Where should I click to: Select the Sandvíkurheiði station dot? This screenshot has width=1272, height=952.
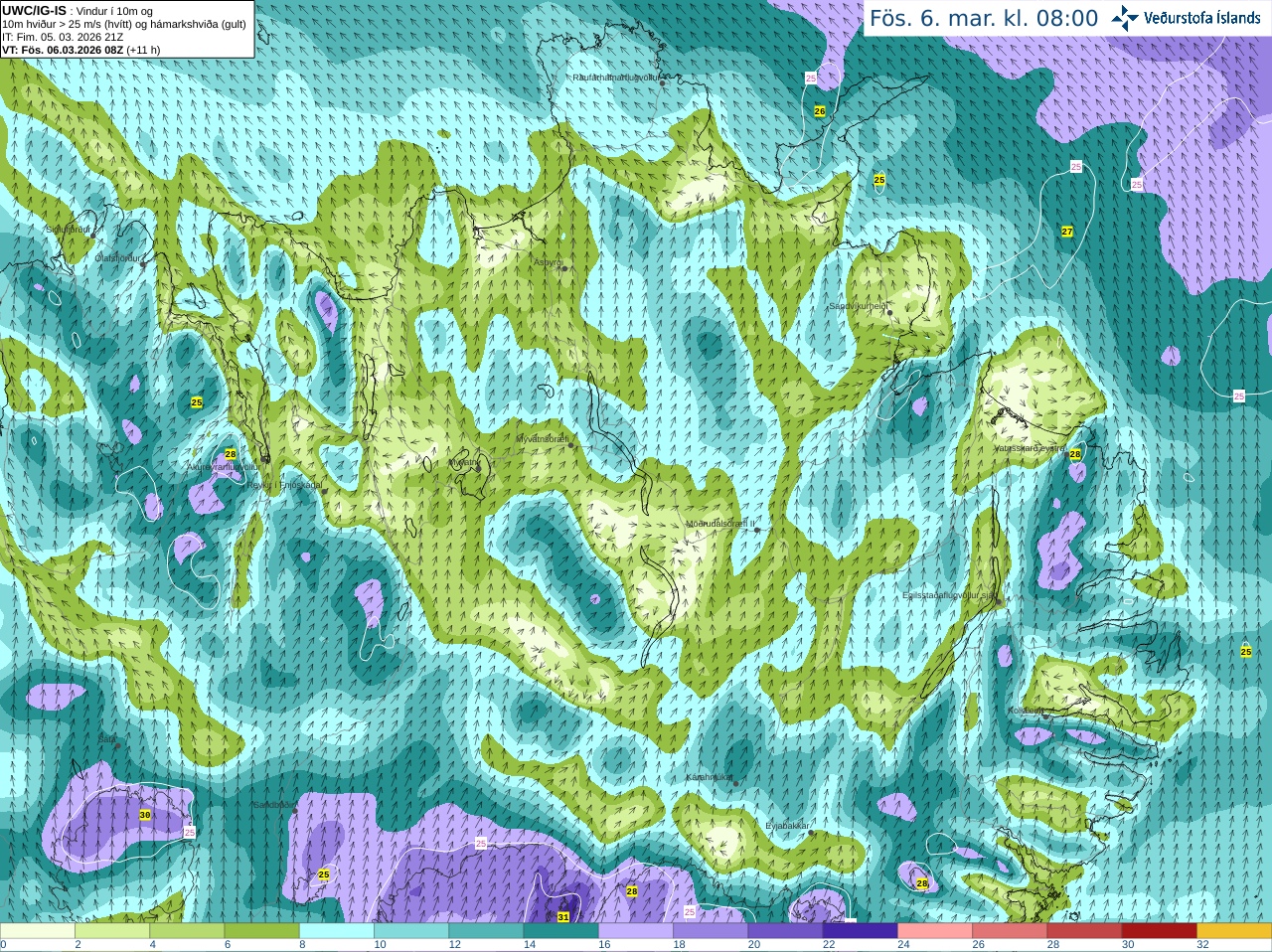pos(890,312)
